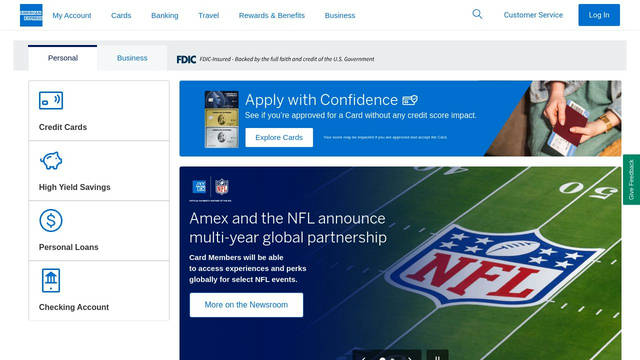Click the Apply with Confidence heading
This screenshot has width=640, height=360.
tap(321, 100)
